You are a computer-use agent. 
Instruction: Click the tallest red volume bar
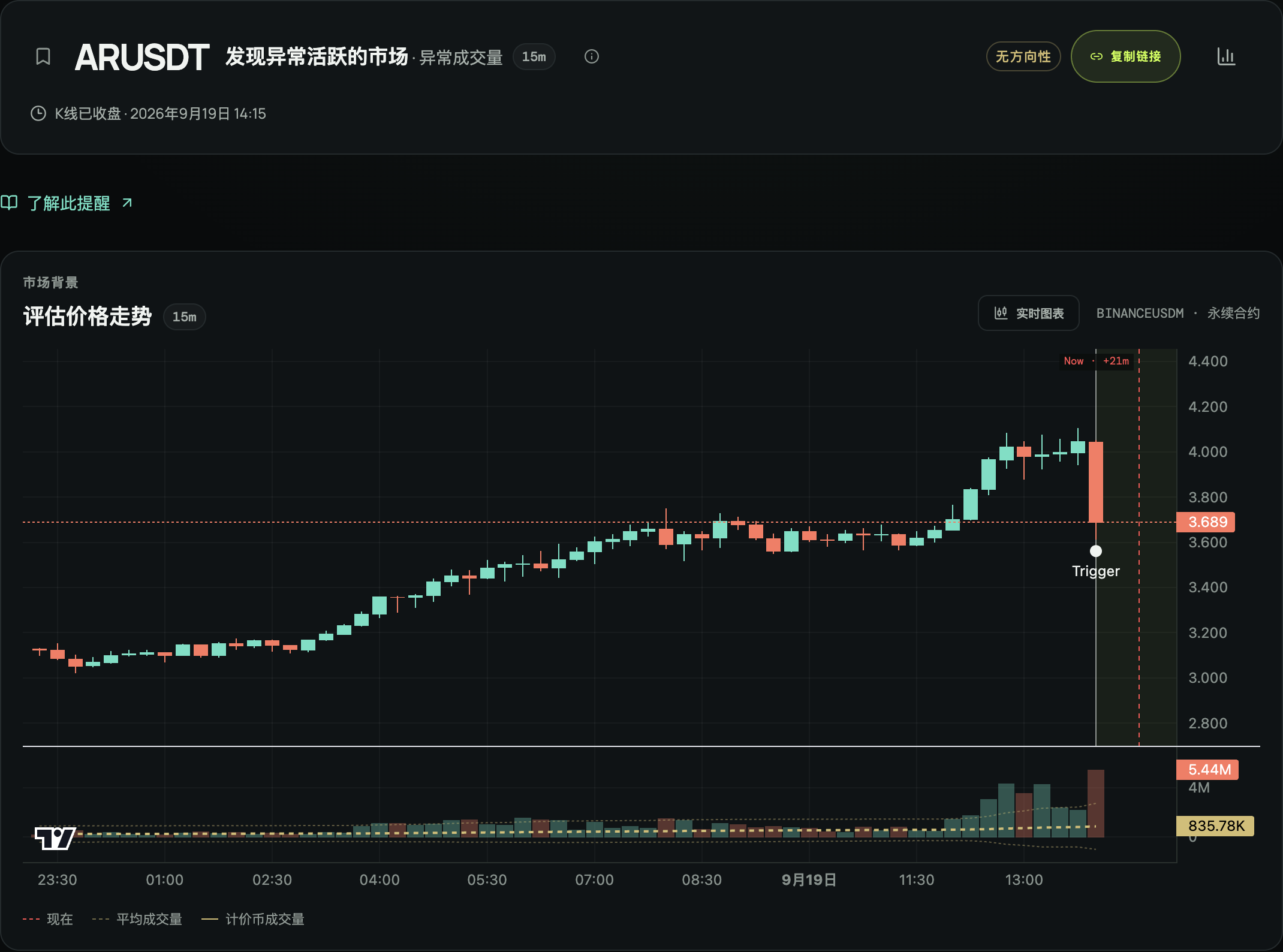[1095, 803]
